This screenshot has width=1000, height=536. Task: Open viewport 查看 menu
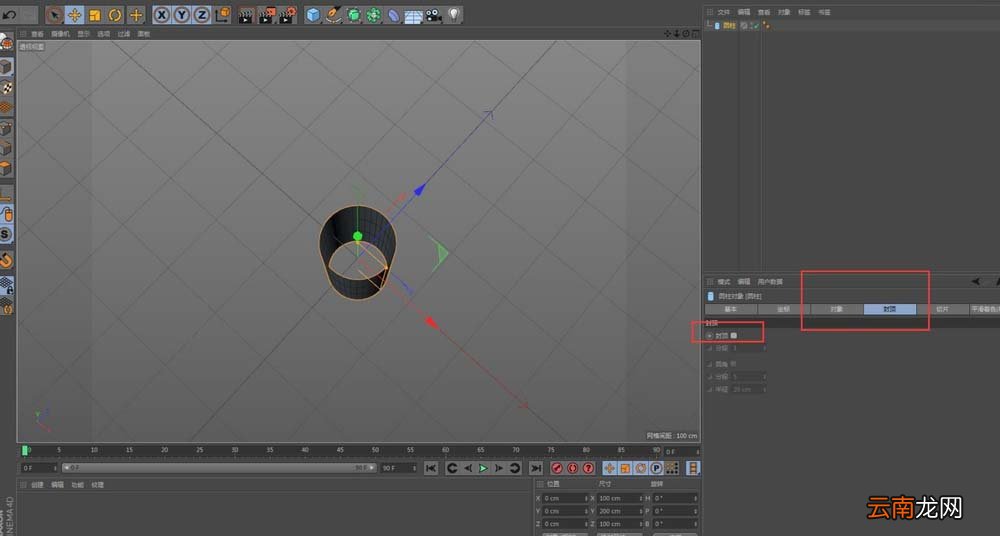tap(38, 34)
